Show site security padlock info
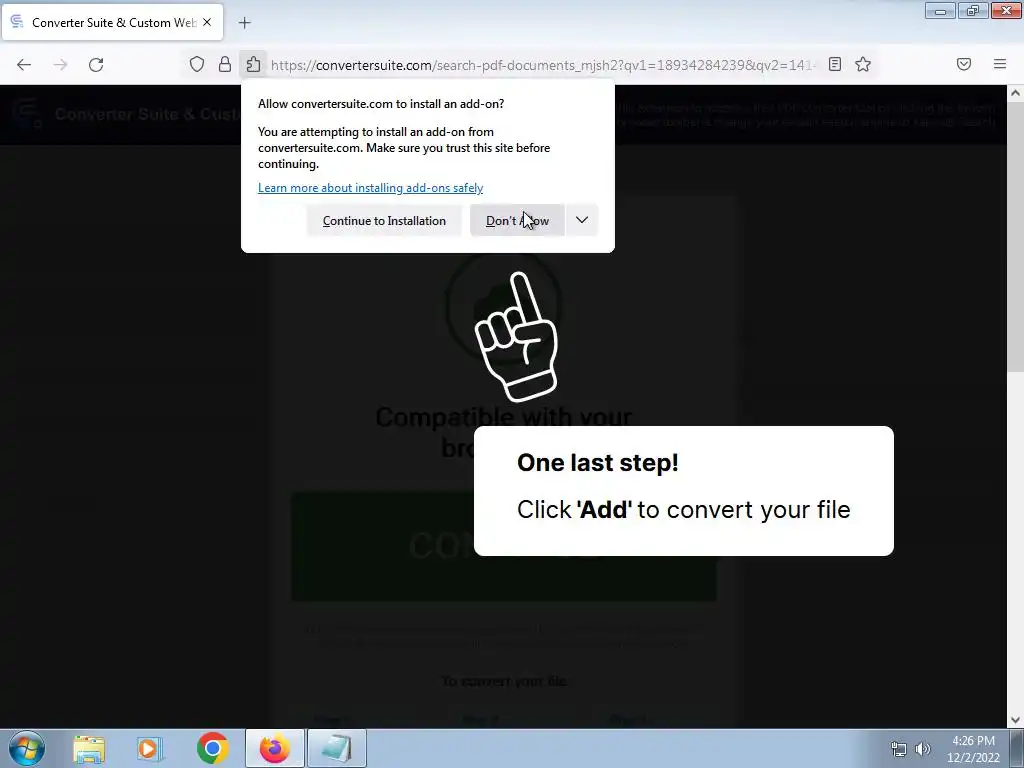The width and height of the screenshot is (1024, 768). point(225,64)
